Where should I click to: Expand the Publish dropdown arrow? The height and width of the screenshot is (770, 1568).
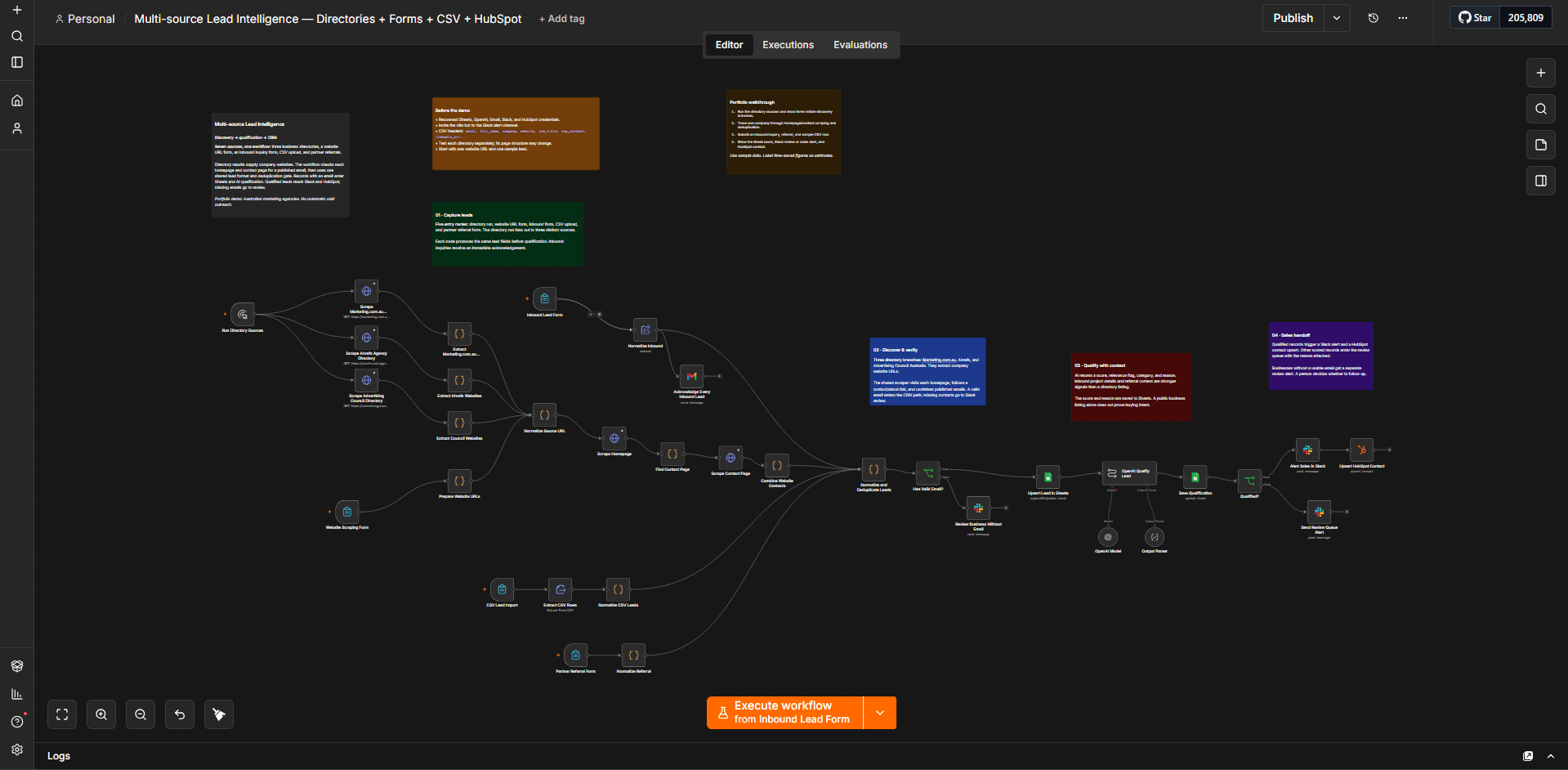click(x=1337, y=18)
